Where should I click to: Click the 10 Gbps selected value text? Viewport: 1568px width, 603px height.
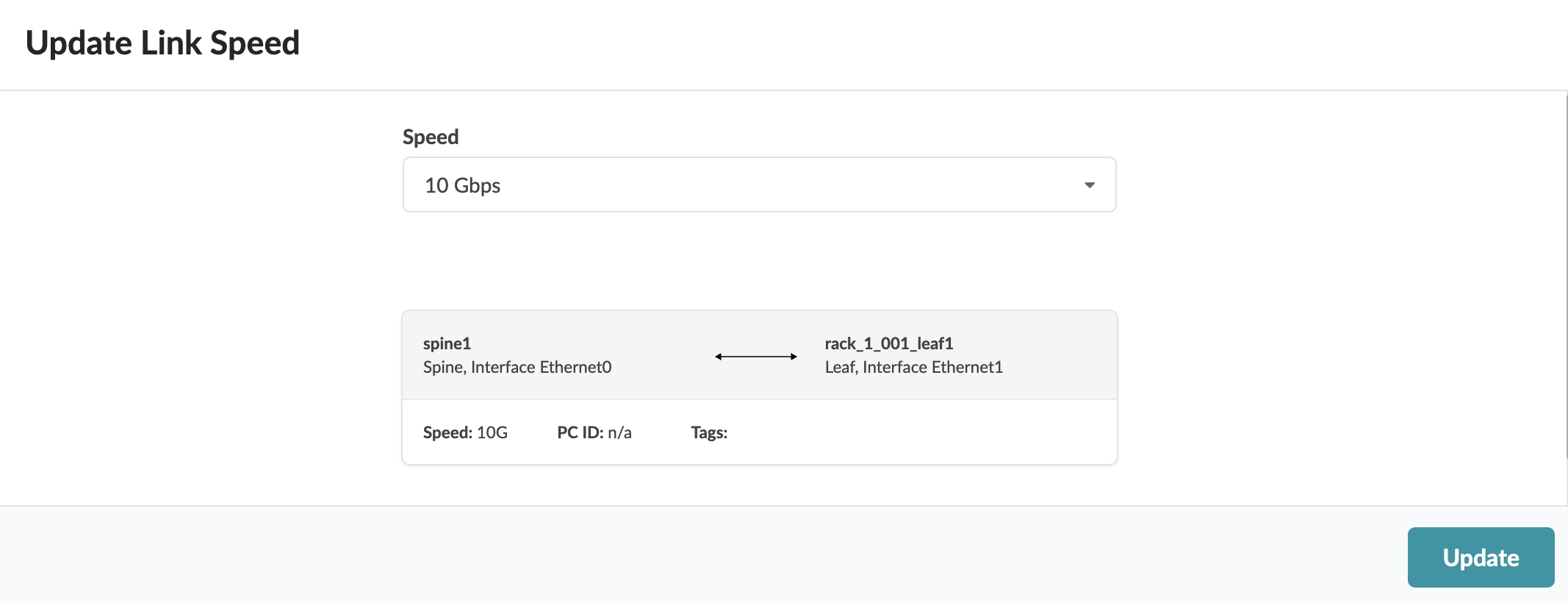tap(462, 185)
